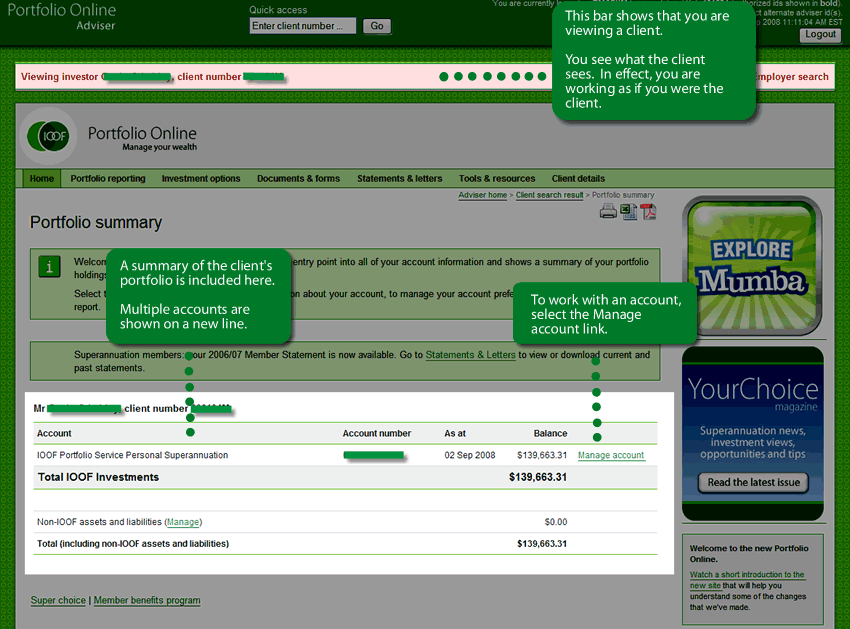
Task: Click the Total including non-IOOF assets label
Action: [x=133, y=544]
